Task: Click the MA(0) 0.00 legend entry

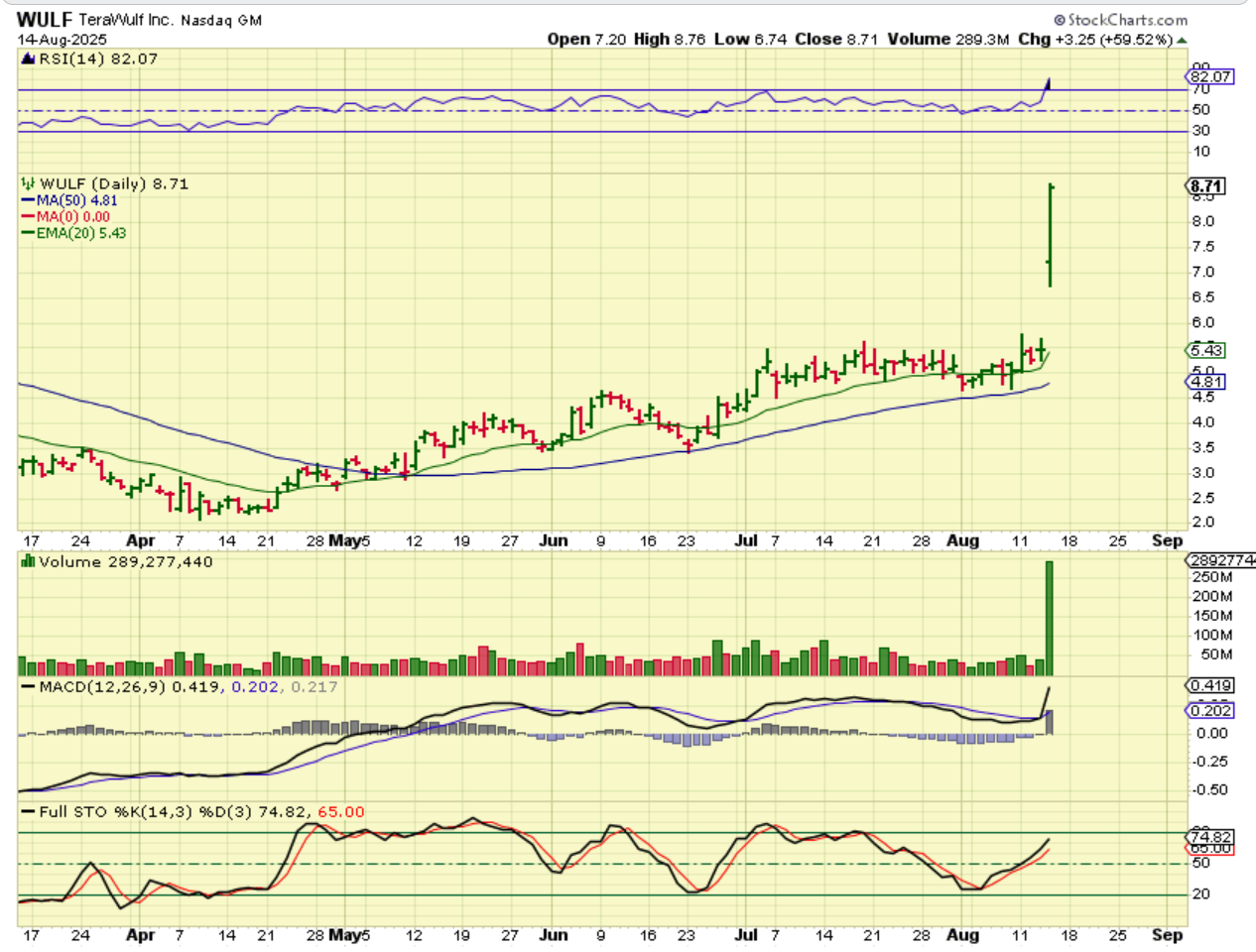Action: (x=73, y=217)
